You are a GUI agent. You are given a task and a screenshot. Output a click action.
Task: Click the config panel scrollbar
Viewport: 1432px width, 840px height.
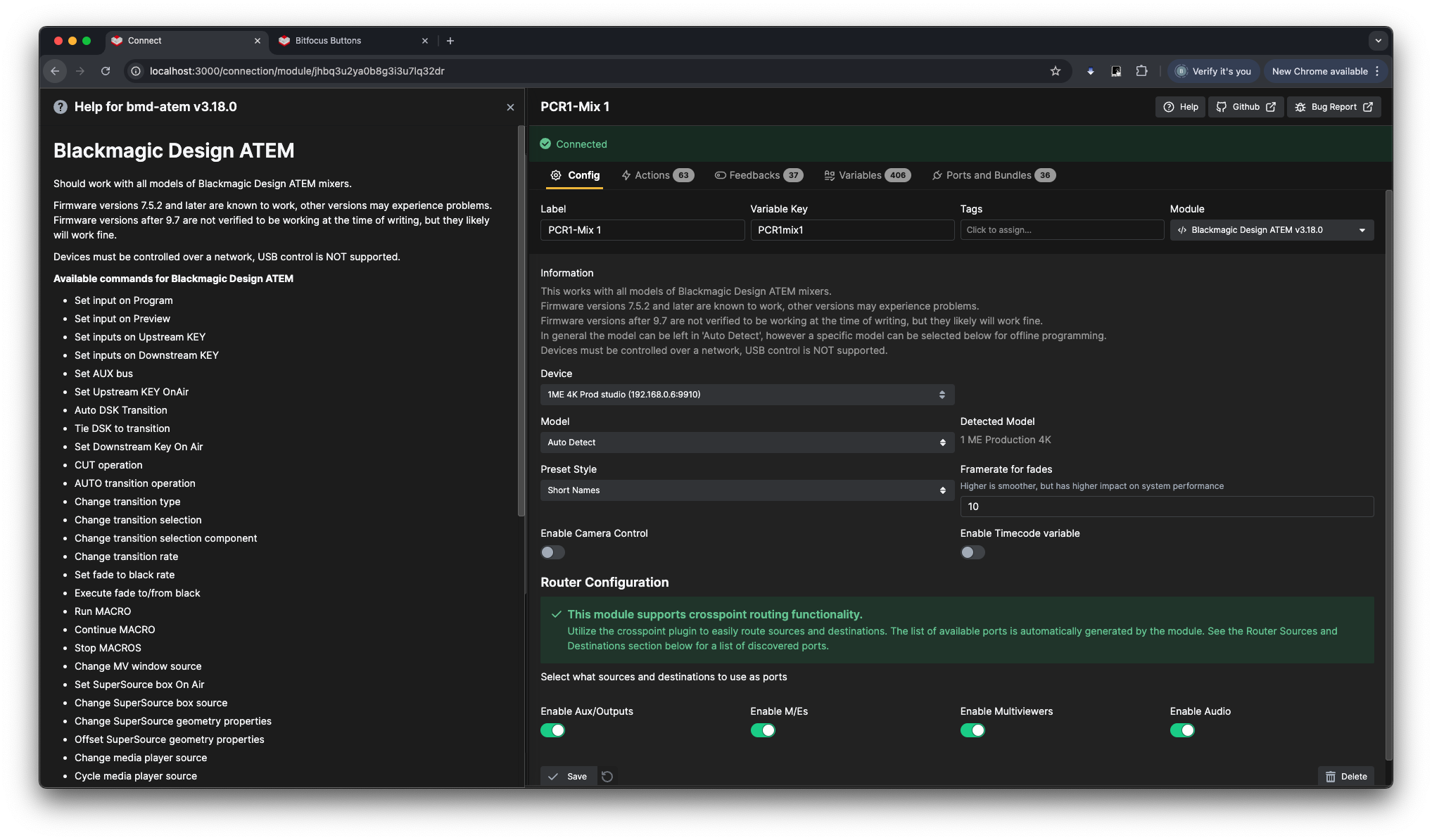tap(1388, 475)
